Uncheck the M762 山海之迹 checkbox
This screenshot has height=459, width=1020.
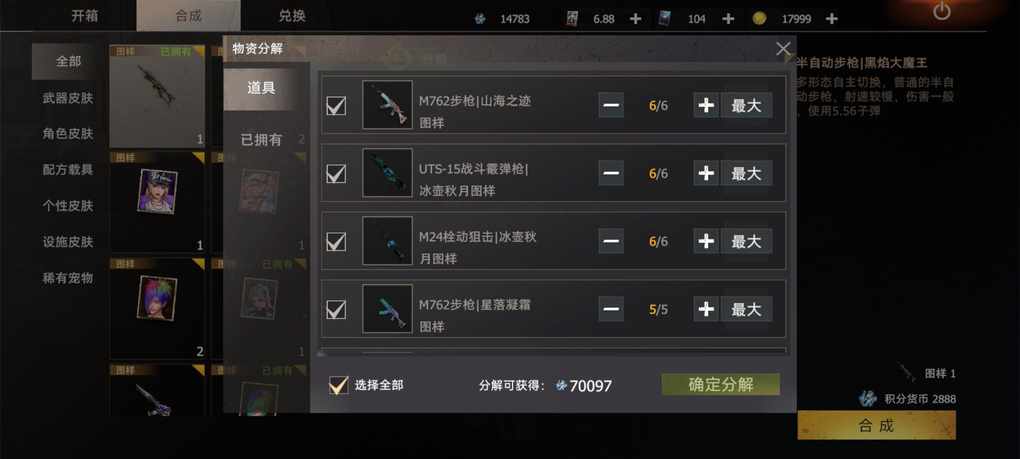(x=336, y=105)
